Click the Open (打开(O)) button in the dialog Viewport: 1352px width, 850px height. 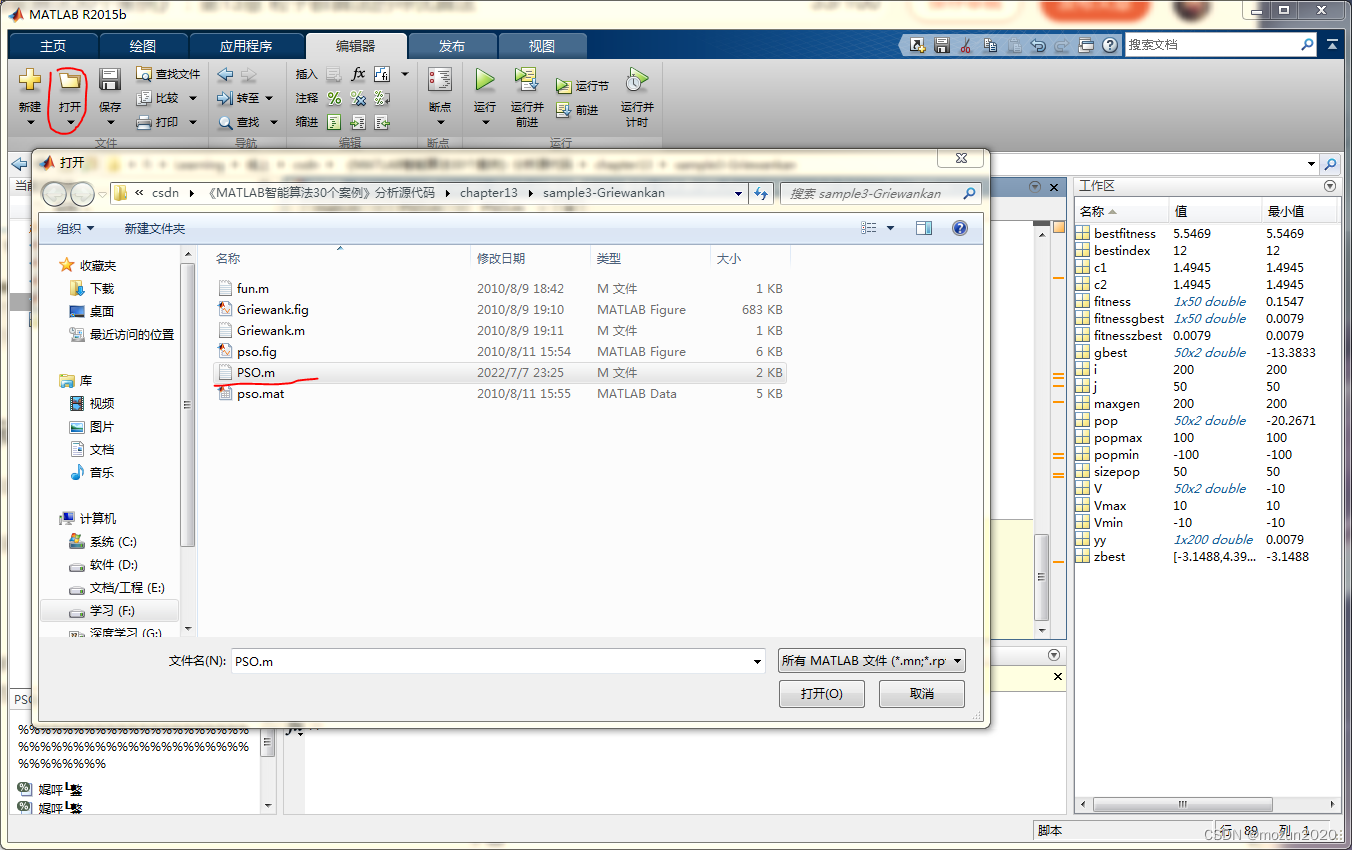tap(821, 694)
